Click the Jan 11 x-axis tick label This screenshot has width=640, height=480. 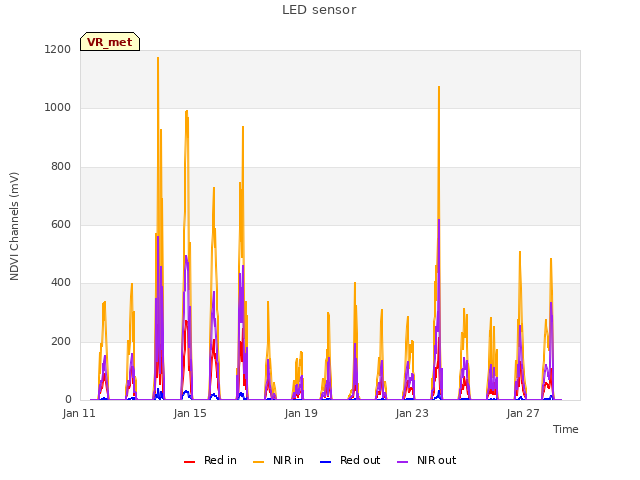79,413
